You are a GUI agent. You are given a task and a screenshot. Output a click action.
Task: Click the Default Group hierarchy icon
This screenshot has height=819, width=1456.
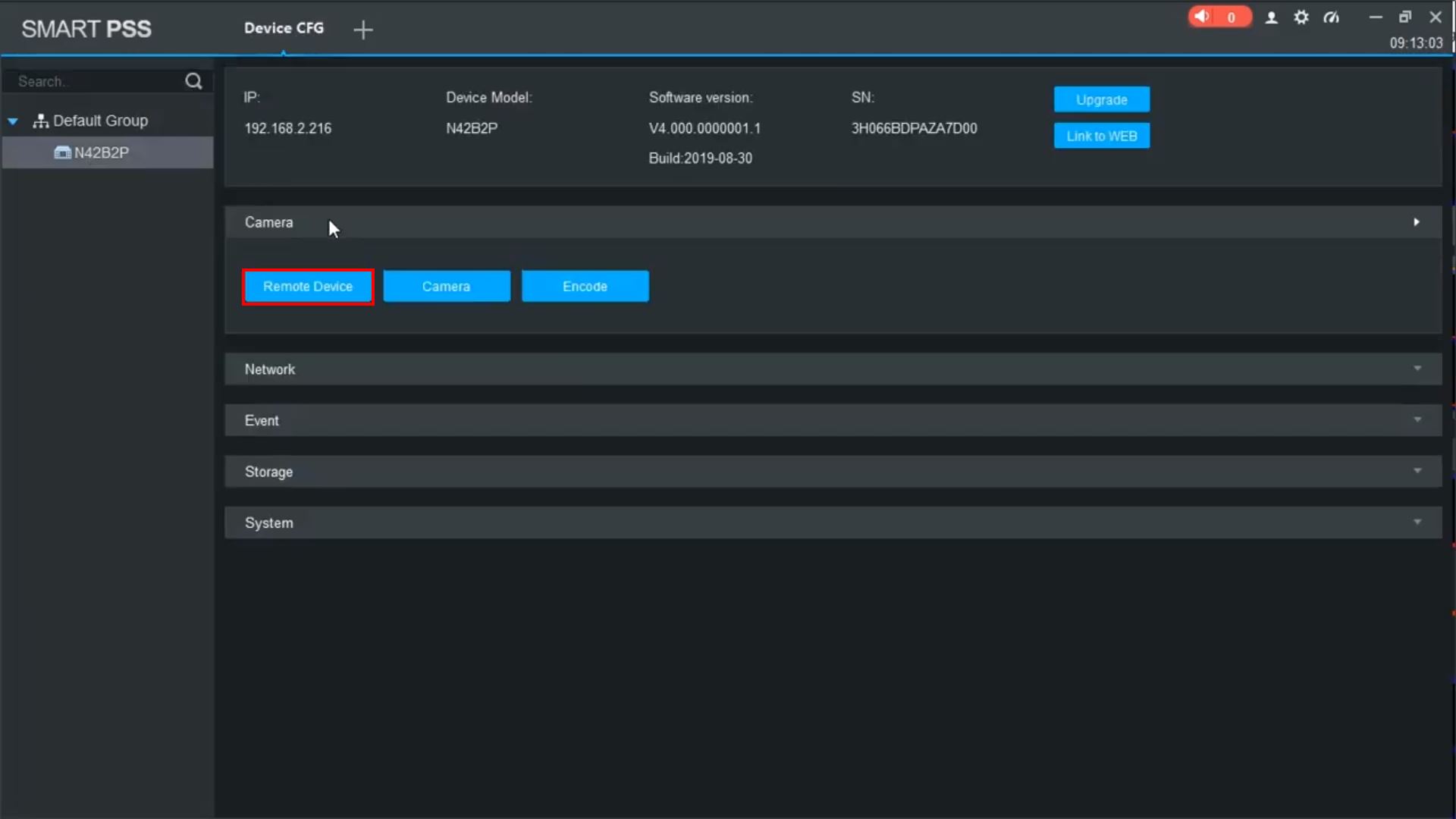pyautogui.click(x=41, y=121)
